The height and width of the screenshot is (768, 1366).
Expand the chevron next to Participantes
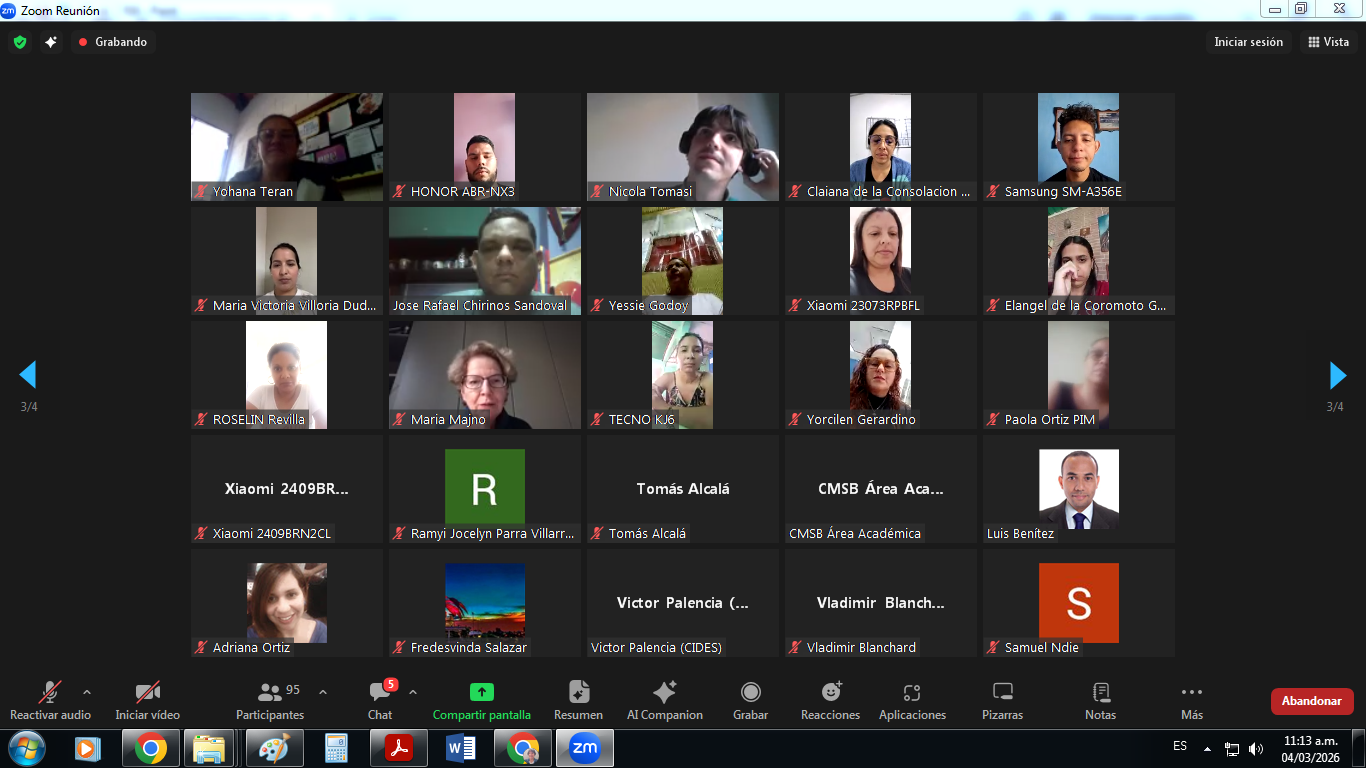pyautogui.click(x=323, y=692)
